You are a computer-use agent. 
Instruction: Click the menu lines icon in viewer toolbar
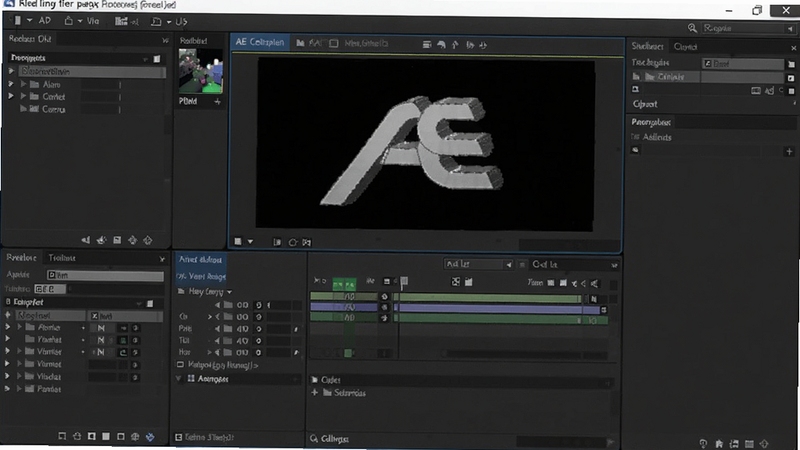[x=427, y=45]
